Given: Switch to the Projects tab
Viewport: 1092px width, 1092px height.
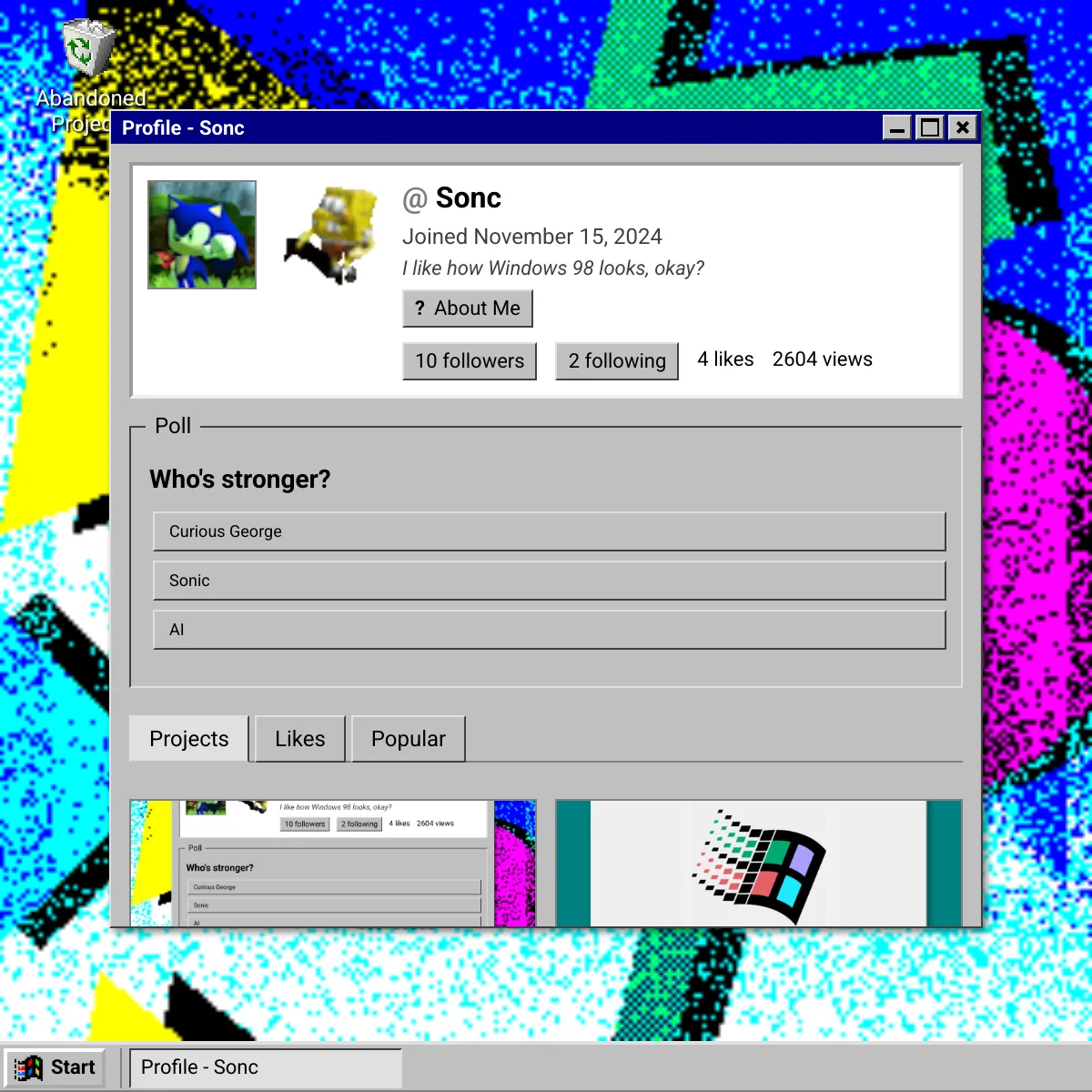Looking at the screenshot, I should coord(189,739).
